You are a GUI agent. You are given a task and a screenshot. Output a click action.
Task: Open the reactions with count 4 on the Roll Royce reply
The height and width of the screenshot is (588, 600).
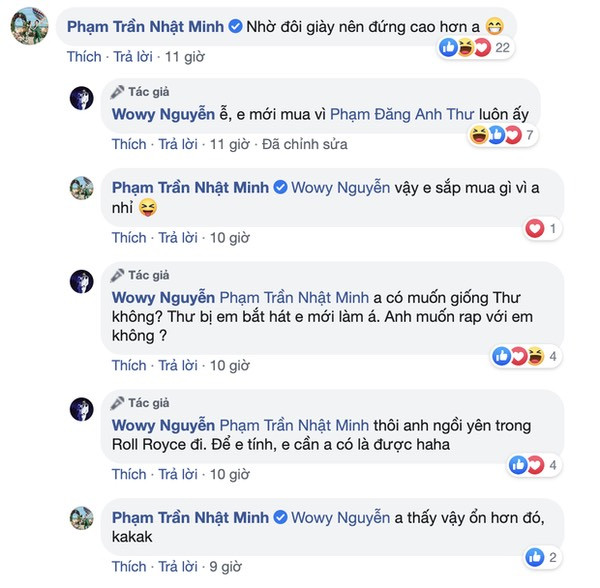[530, 464]
